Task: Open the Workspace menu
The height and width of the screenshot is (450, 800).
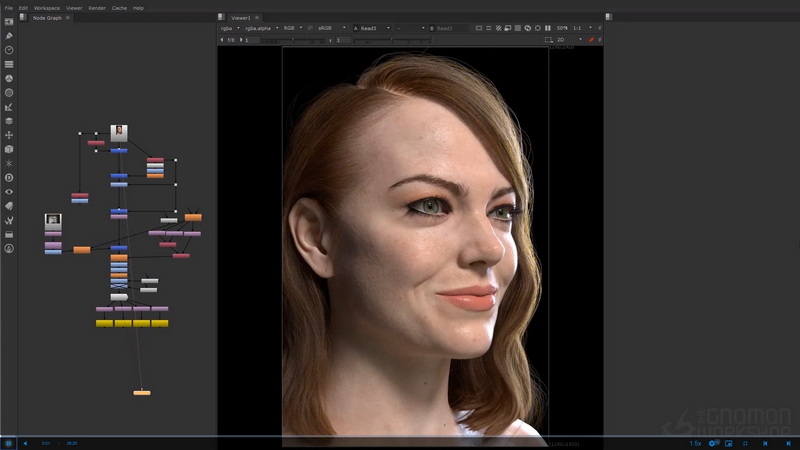Action: [x=46, y=8]
